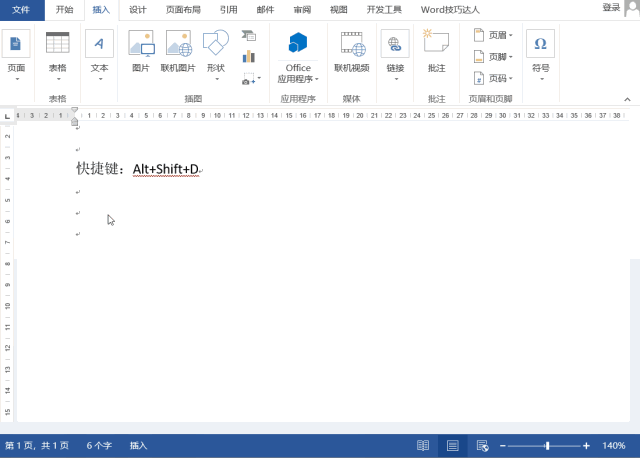Switch to web layout view icon
Image resolution: width=640 pixels, height=458 pixels.
coord(482,445)
